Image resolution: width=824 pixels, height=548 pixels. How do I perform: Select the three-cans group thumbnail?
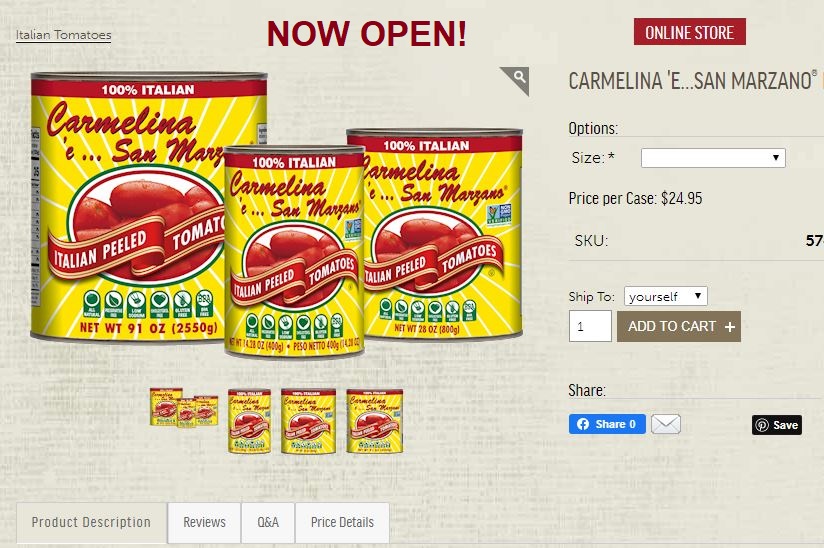pyautogui.click(x=184, y=408)
